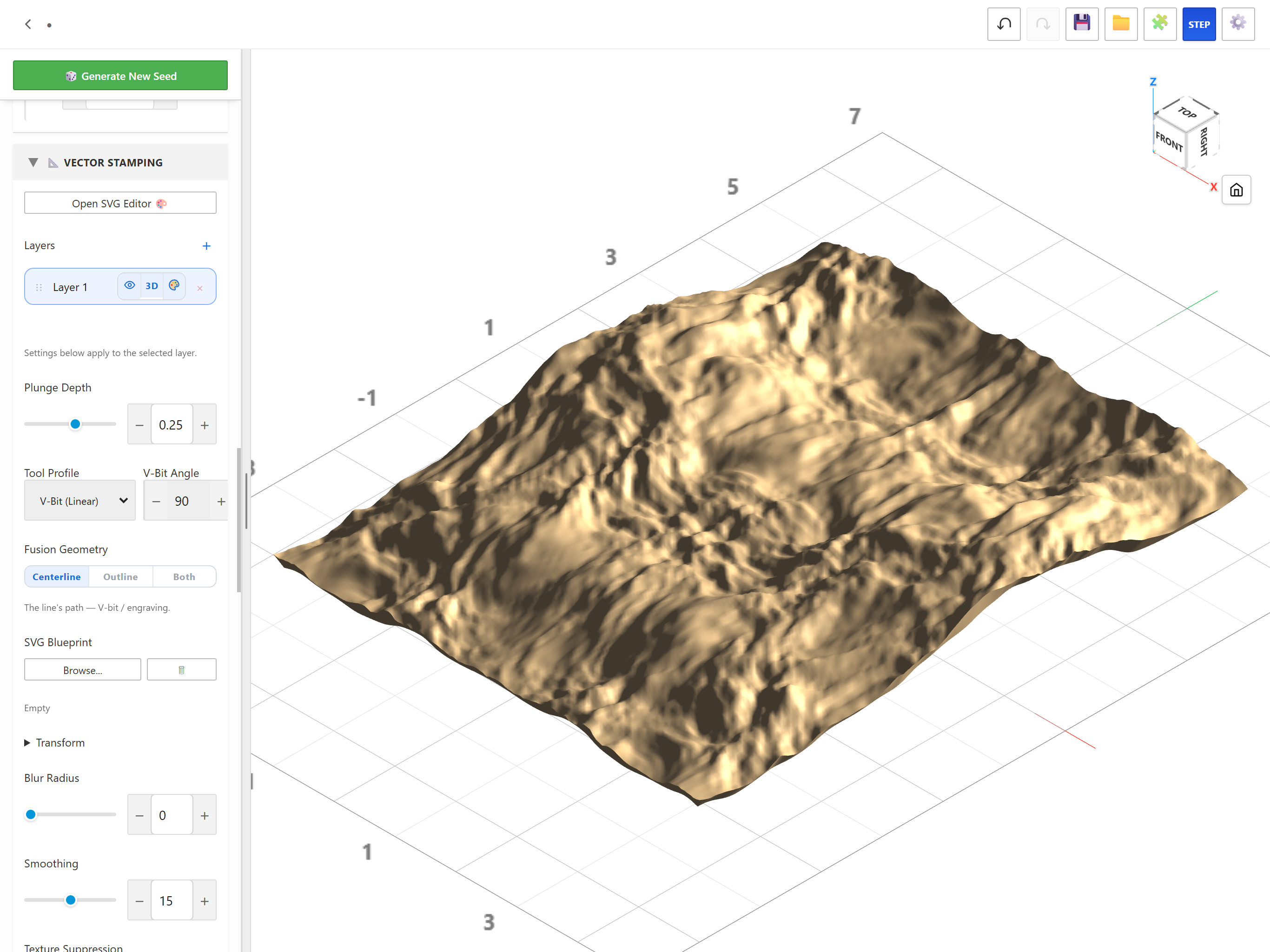This screenshot has height=952, width=1270.
Task: Decrease Smoothing with minus
Action: click(139, 900)
